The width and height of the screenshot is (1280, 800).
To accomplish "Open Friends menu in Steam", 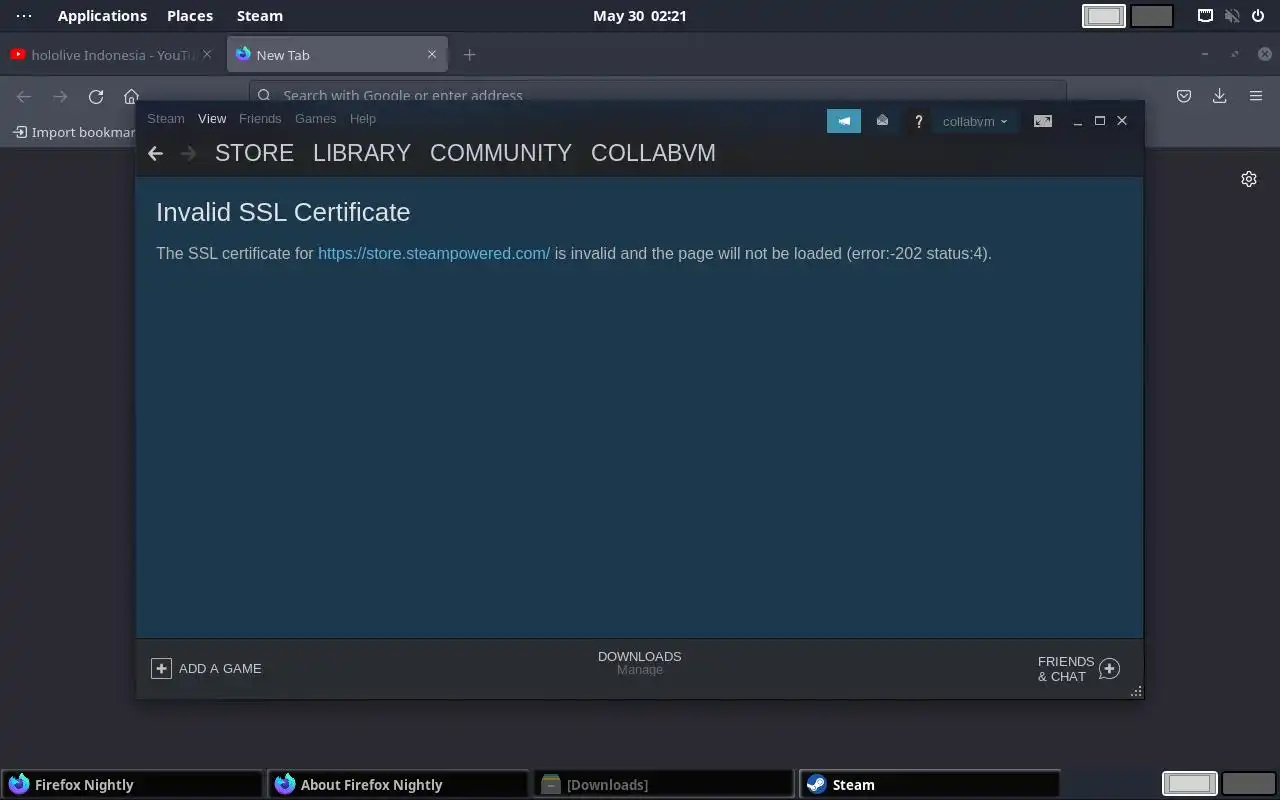I will tap(260, 118).
